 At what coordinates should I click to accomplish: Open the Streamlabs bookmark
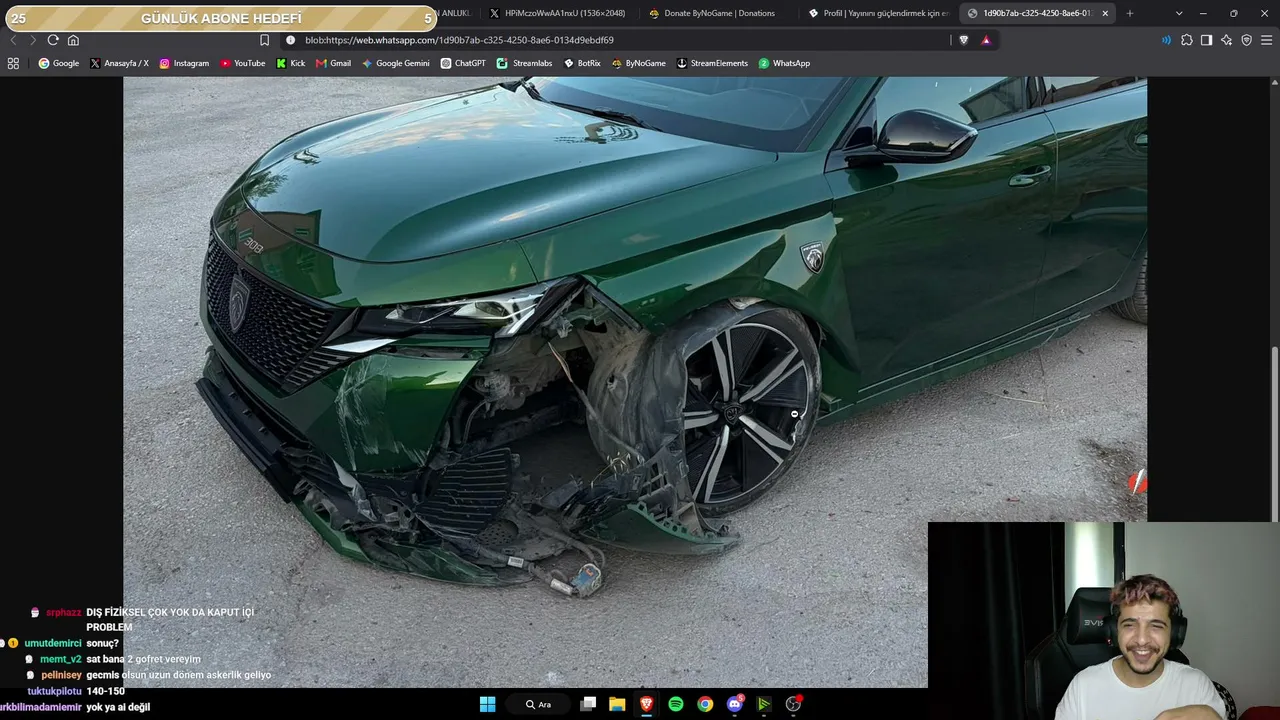524,63
